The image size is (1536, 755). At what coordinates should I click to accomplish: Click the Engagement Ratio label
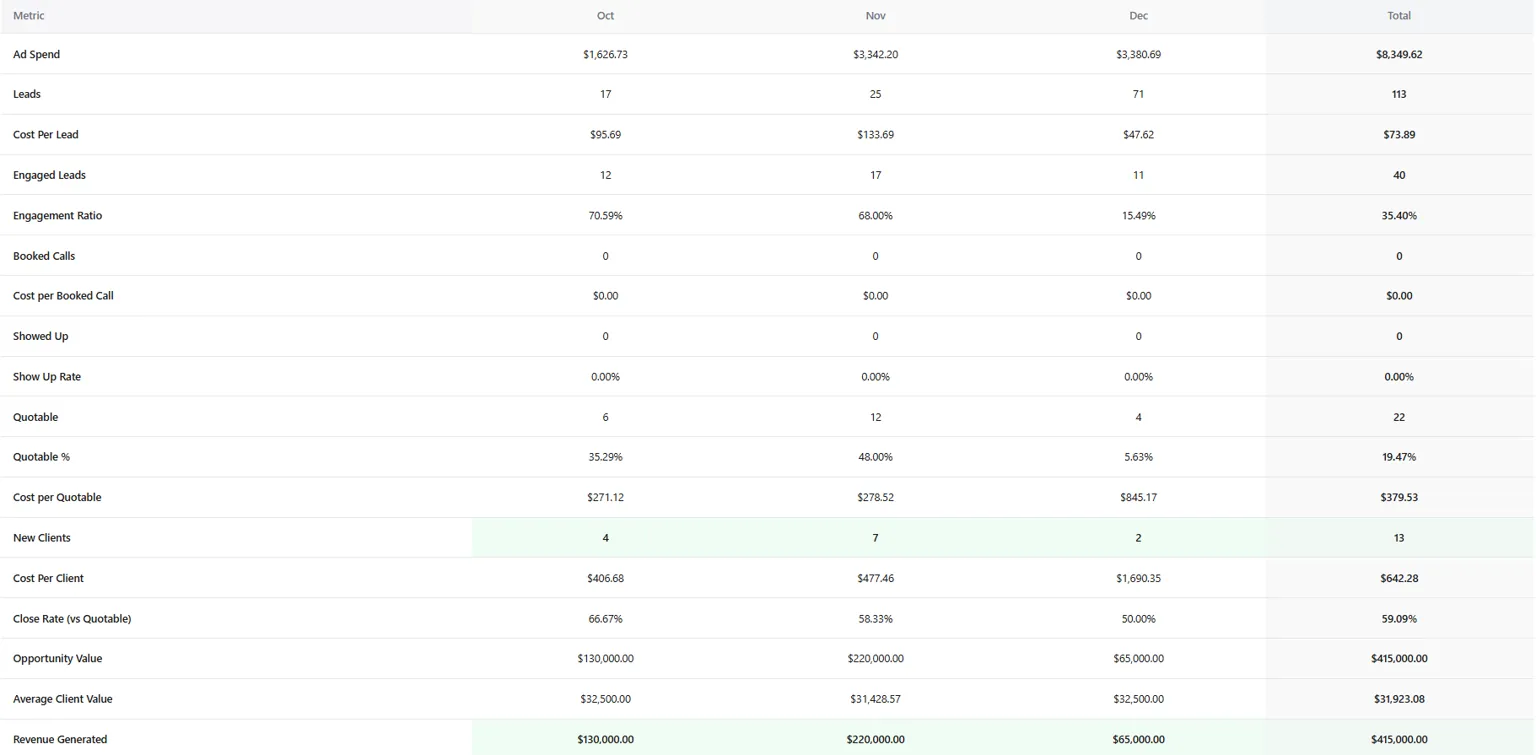pyautogui.click(x=57, y=216)
